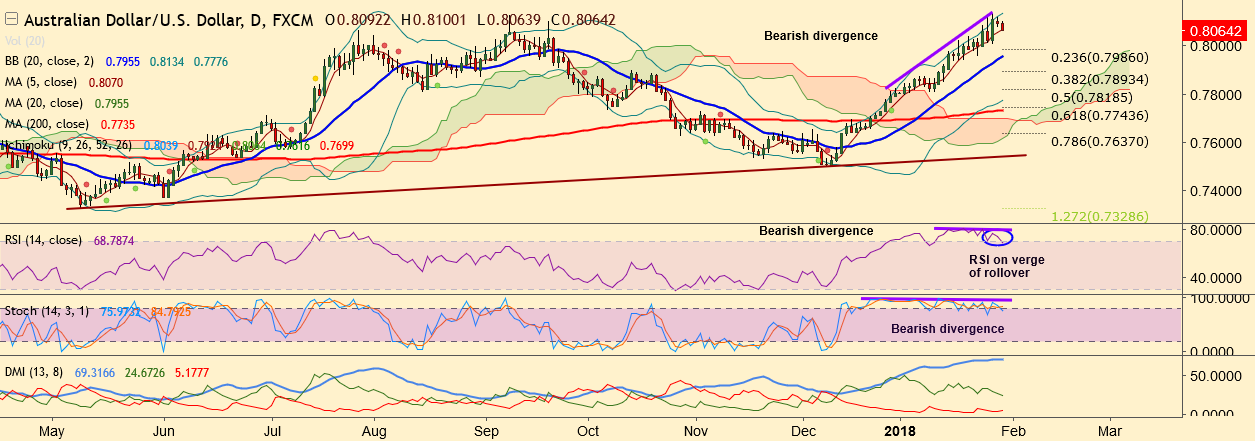Click the 0.74000 price axis level

1215,190
